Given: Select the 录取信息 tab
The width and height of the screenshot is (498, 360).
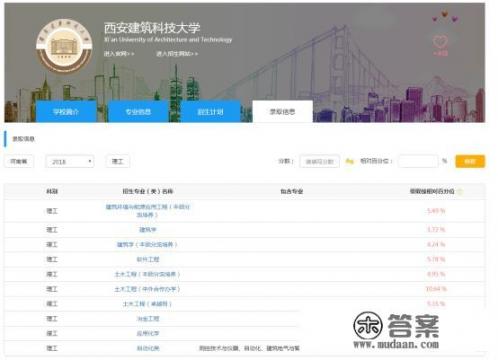Looking at the screenshot, I should (x=282, y=111).
